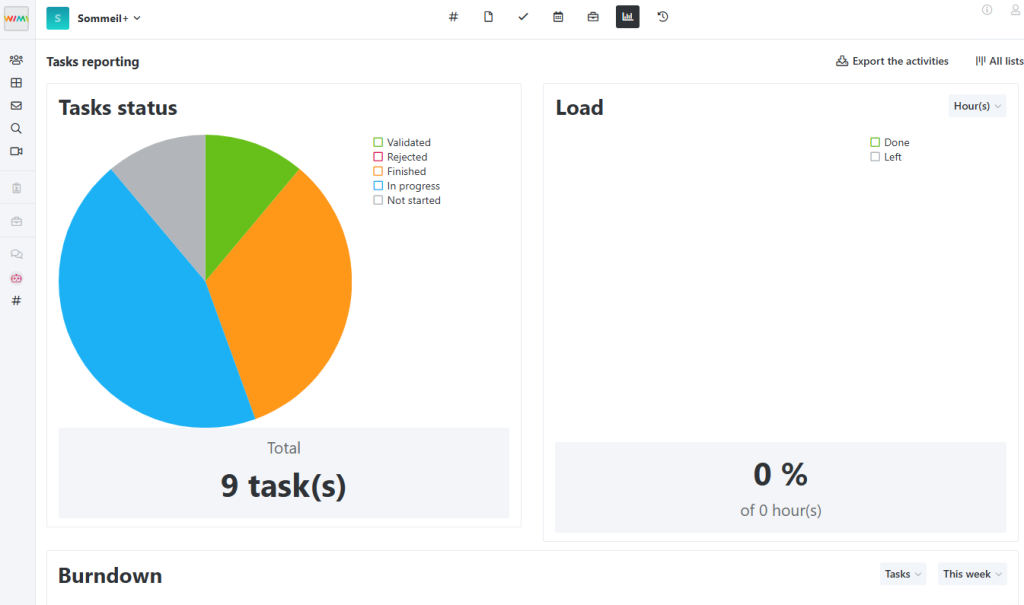Image resolution: width=1024 pixels, height=605 pixels.
Task: Open the mail envelope icon in sidebar
Action: click(16, 105)
